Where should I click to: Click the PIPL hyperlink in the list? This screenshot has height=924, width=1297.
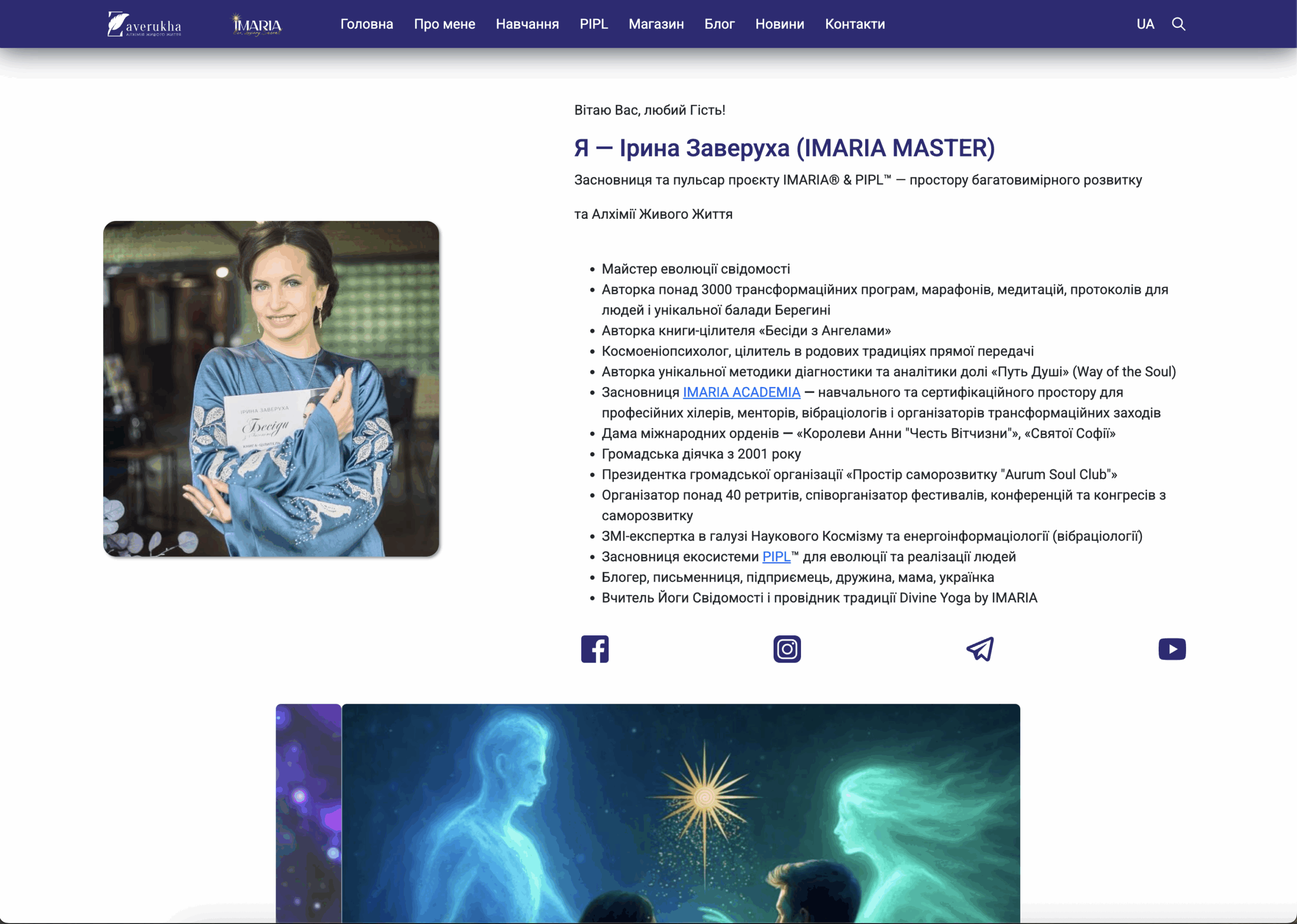pos(776,556)
